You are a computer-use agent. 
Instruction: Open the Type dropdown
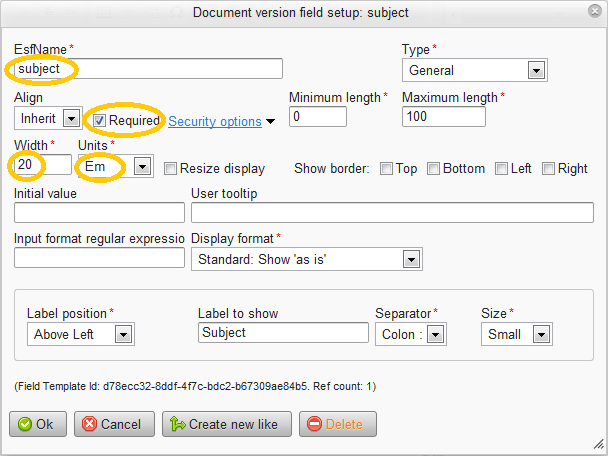click(536, 70)
